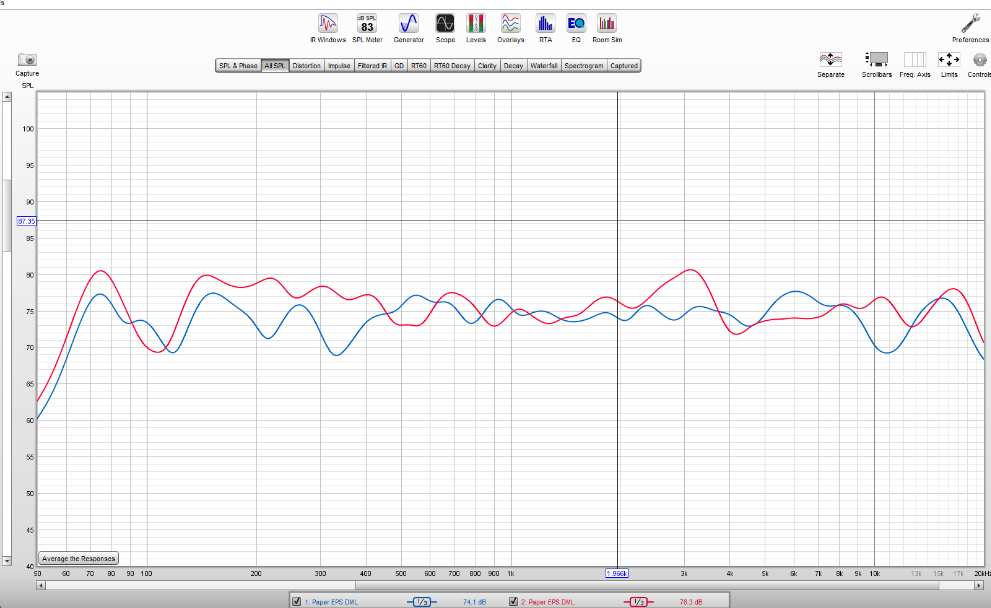
Task: Open graph Limits icon
Action: (x=949, y=64)
